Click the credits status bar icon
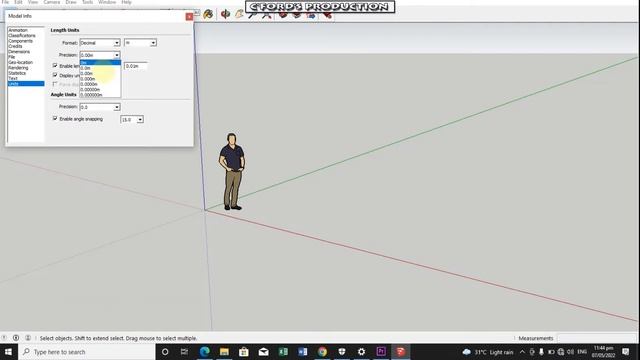This screenshot has width=640, height=360. coord(16,338)
